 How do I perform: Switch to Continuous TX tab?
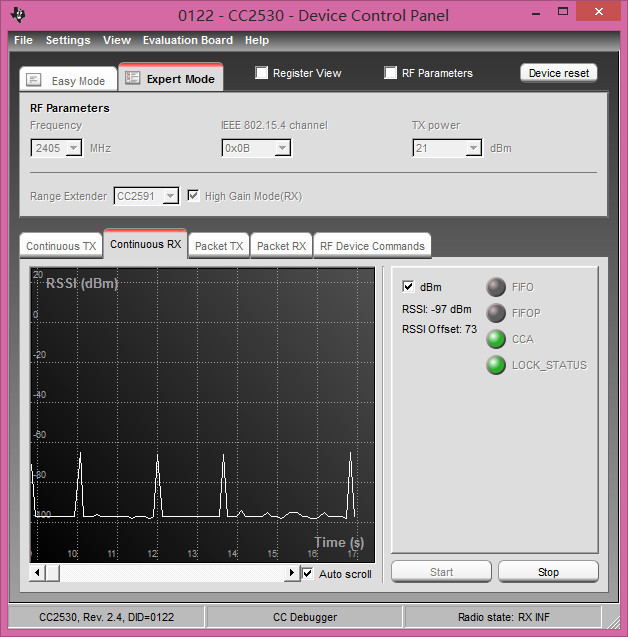61,245
